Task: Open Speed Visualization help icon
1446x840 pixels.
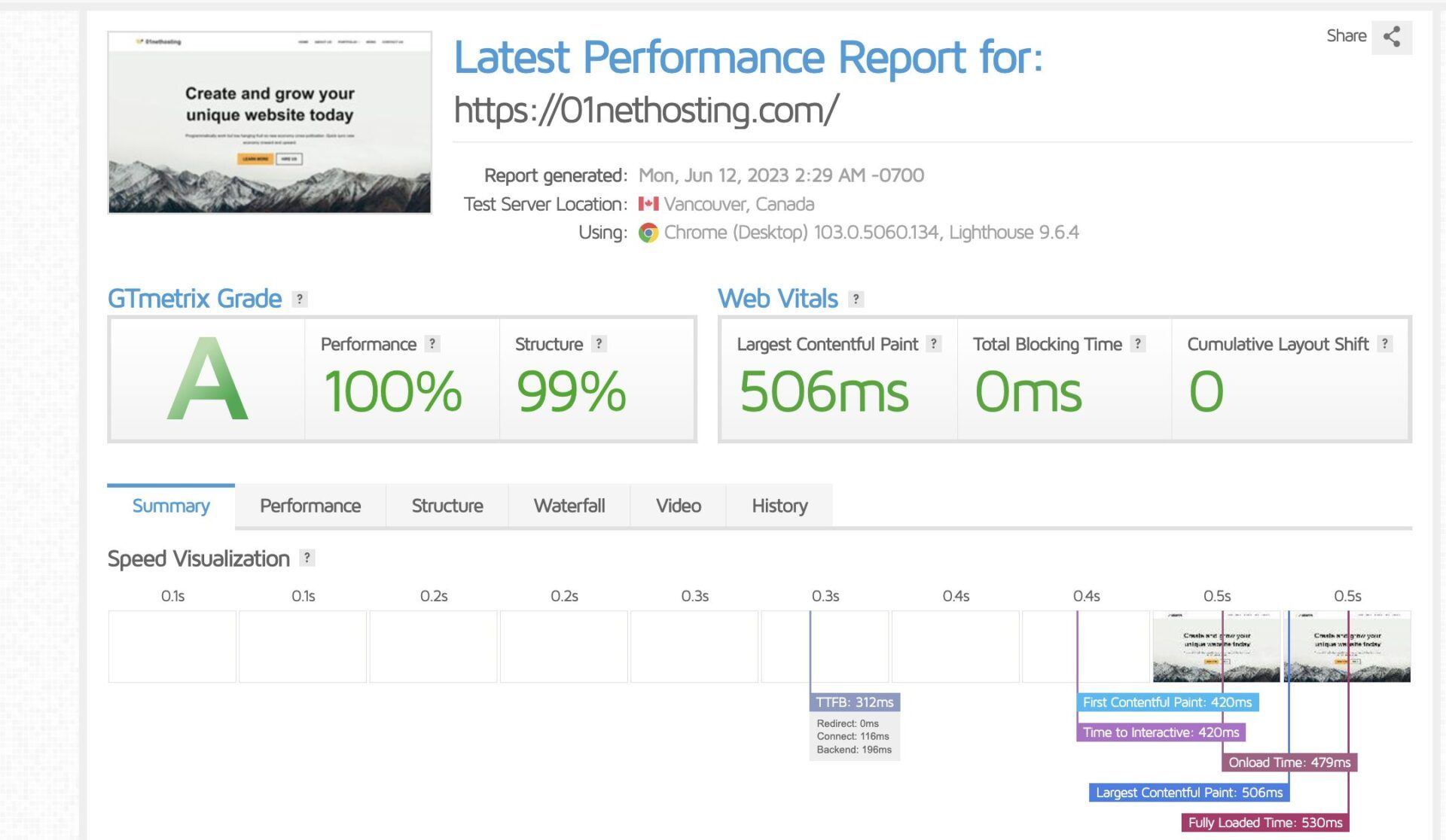Action: [307, 558]
